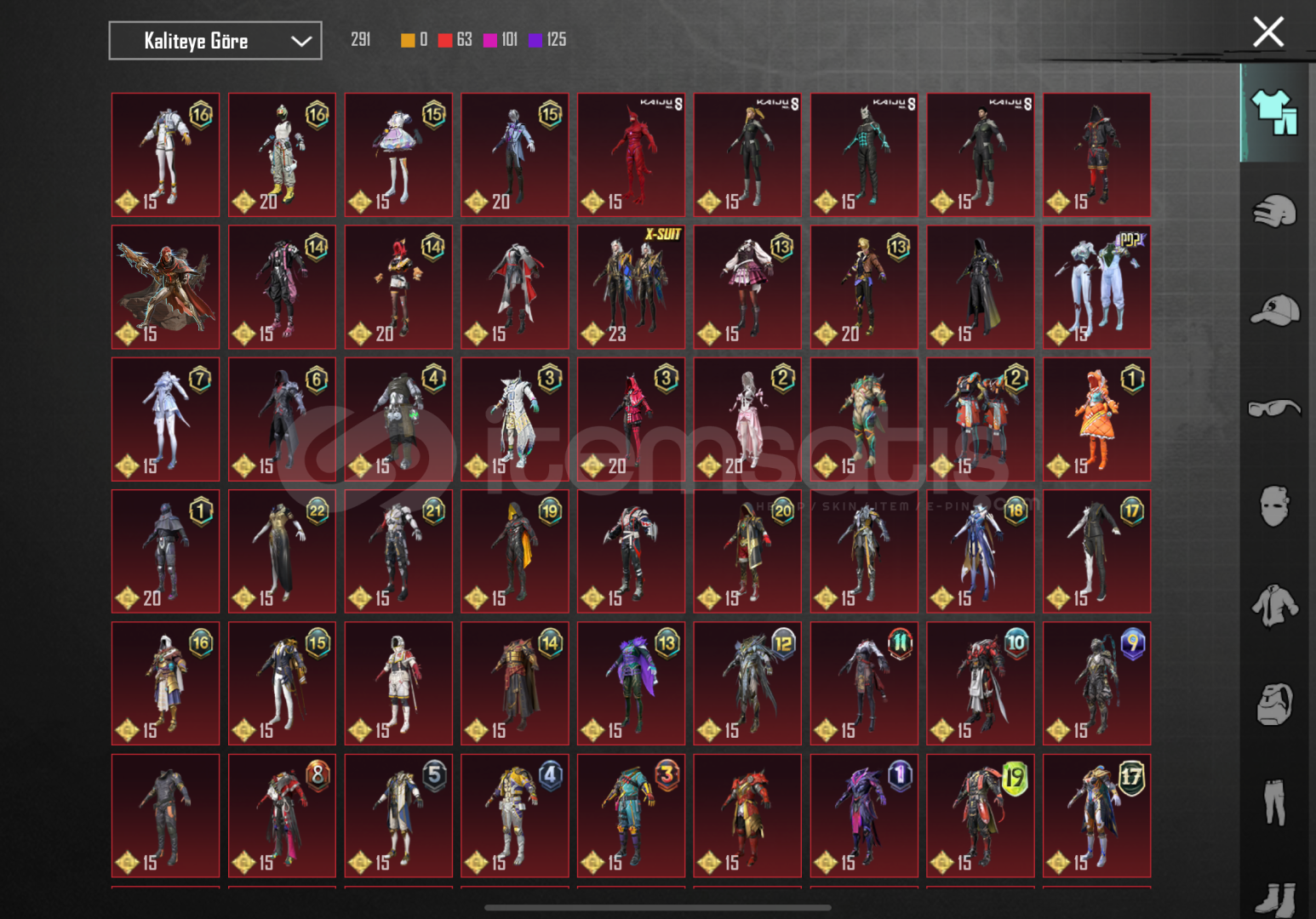Select the hooded outfit with badge 6
1316x919 pixels.
coord(282,420)
